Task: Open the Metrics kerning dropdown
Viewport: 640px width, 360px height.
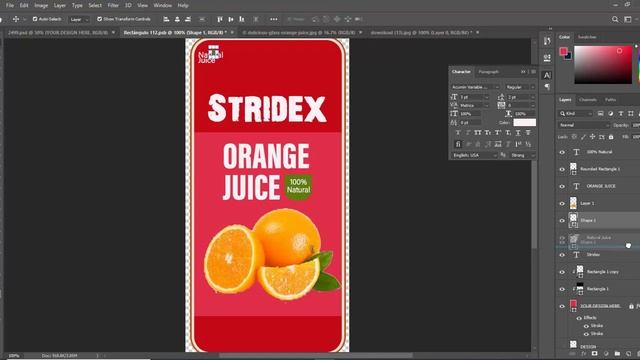Action: coord(474,105)
